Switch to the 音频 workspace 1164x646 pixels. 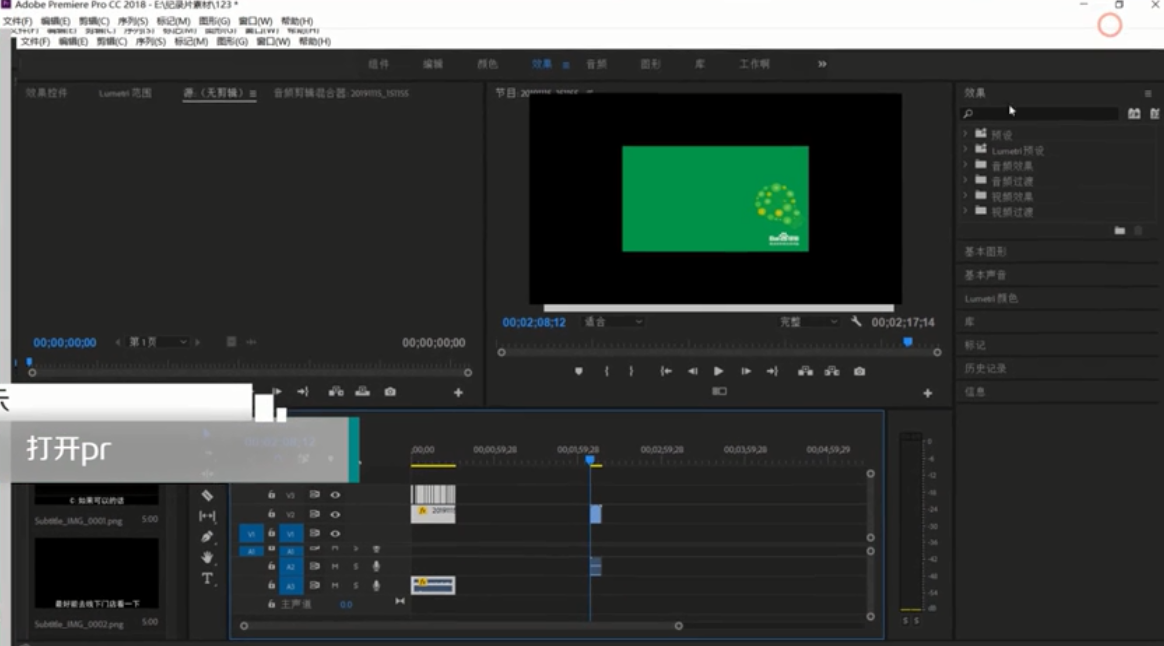click(596, 65)
